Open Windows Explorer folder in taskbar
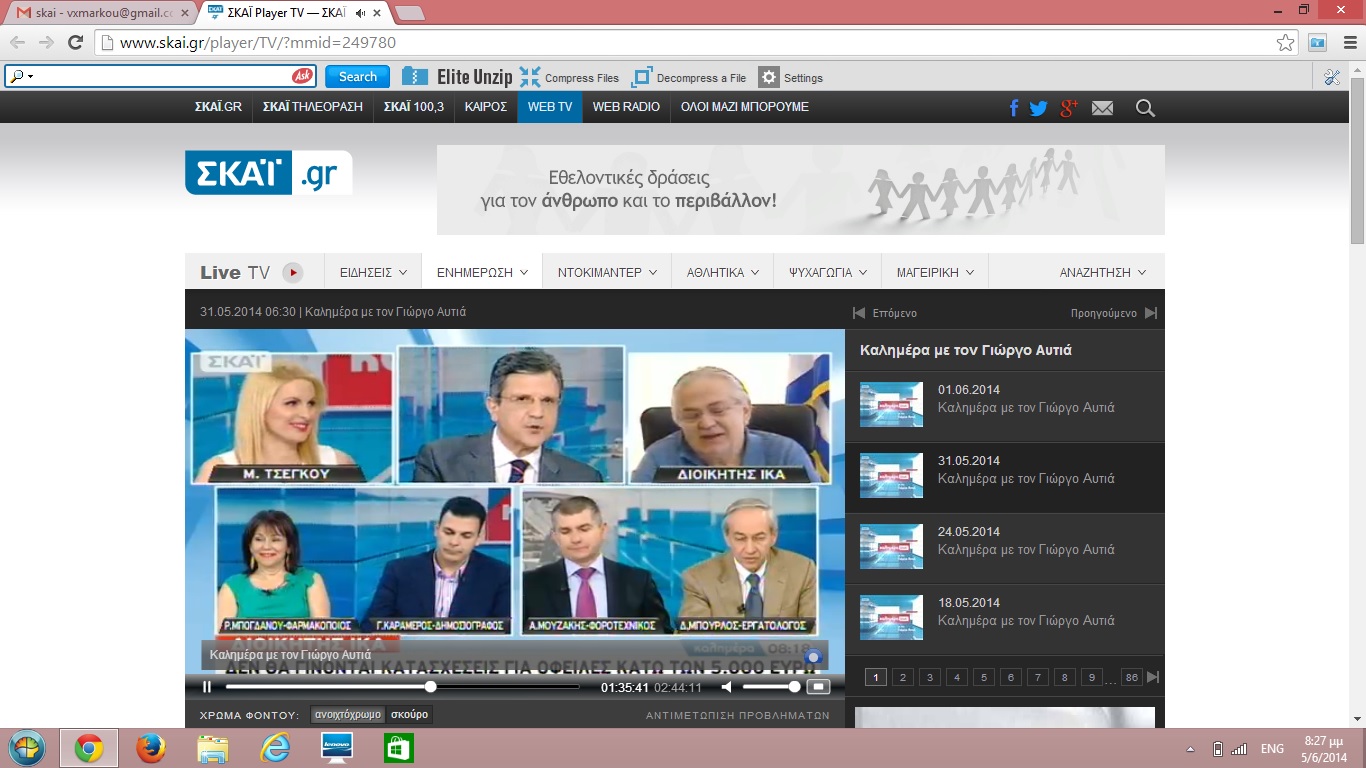Image resolution: width=1366 pixels, height=768 pixels. point(213,748)
